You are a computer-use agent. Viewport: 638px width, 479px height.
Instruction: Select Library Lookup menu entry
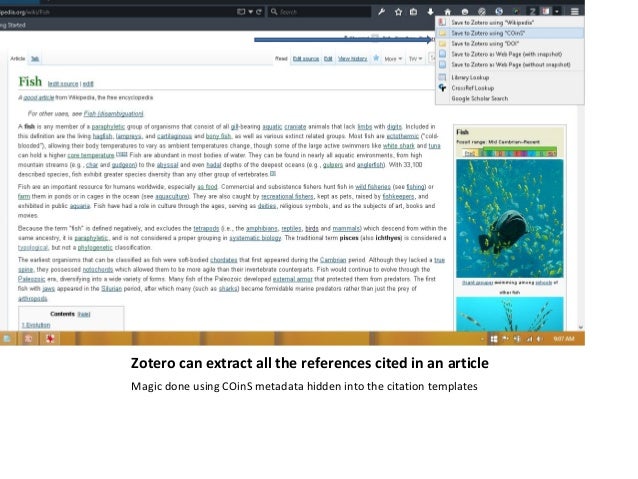[509, 77]
